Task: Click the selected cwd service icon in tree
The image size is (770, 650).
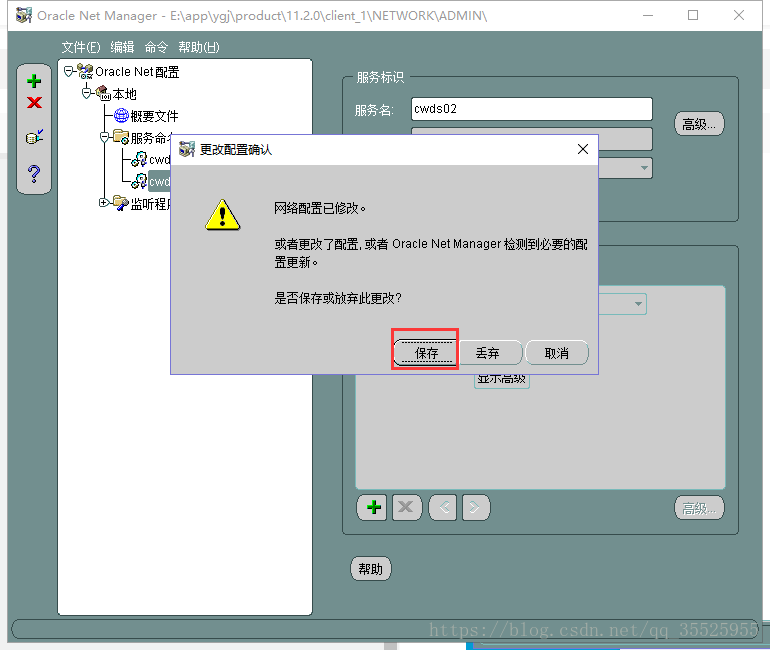Action: [139, 181]
